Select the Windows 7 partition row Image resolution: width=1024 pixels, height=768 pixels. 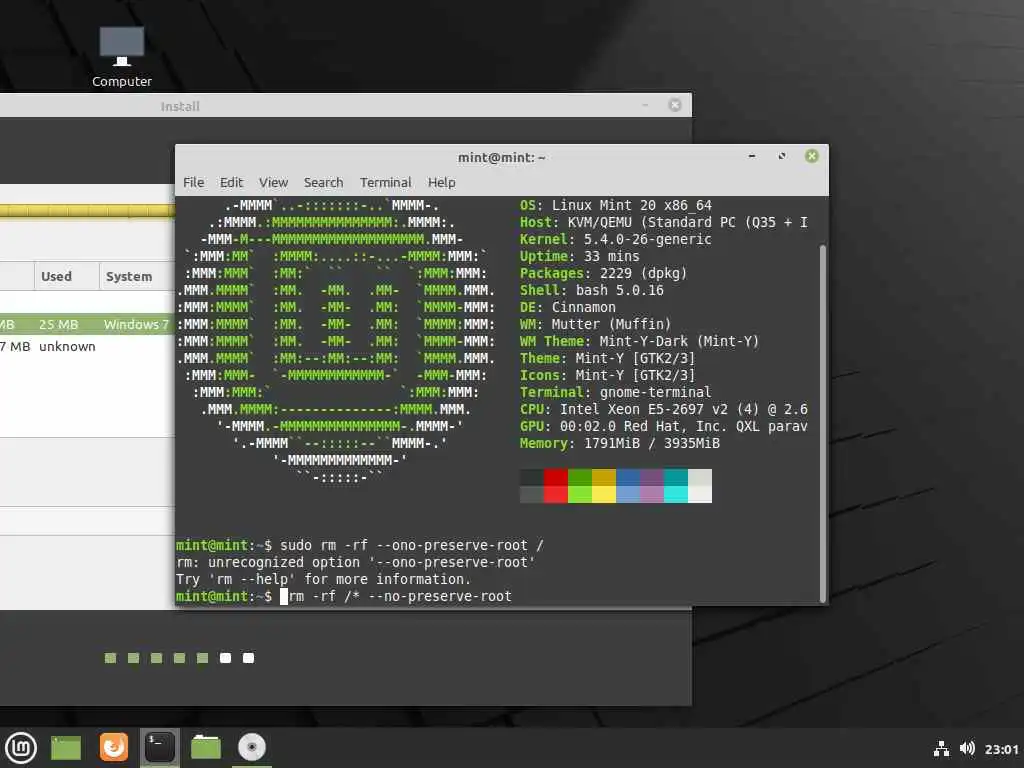tap(88, 325)
